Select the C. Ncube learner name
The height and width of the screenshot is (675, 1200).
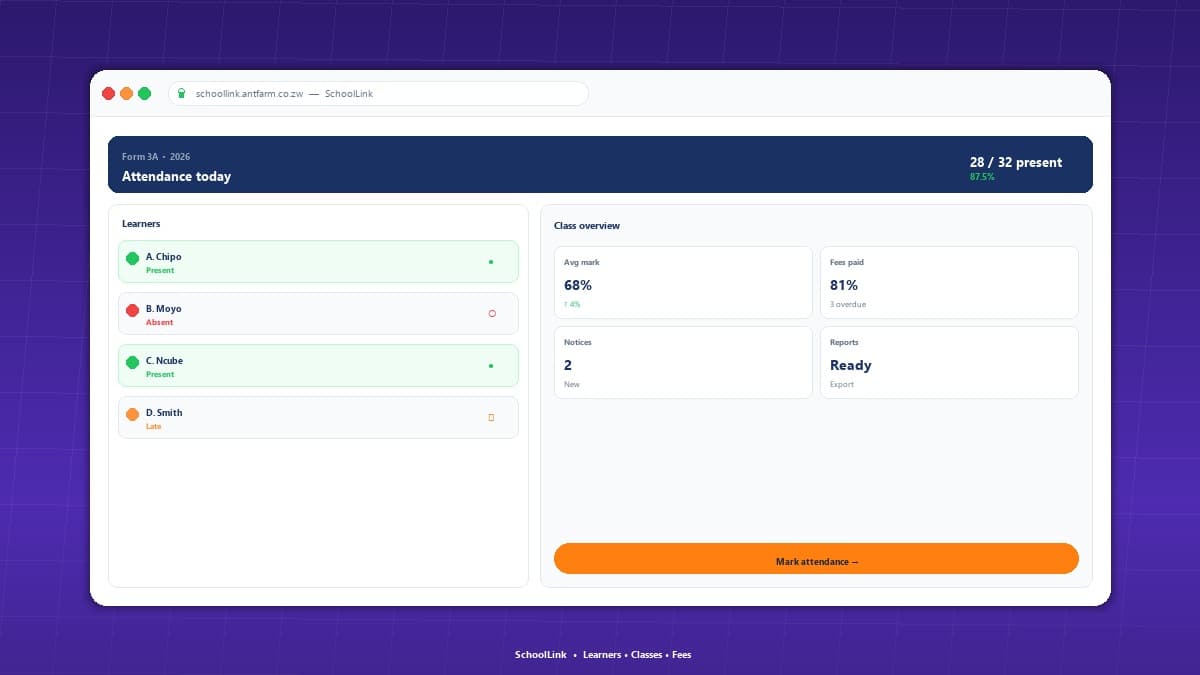(164, 361)
